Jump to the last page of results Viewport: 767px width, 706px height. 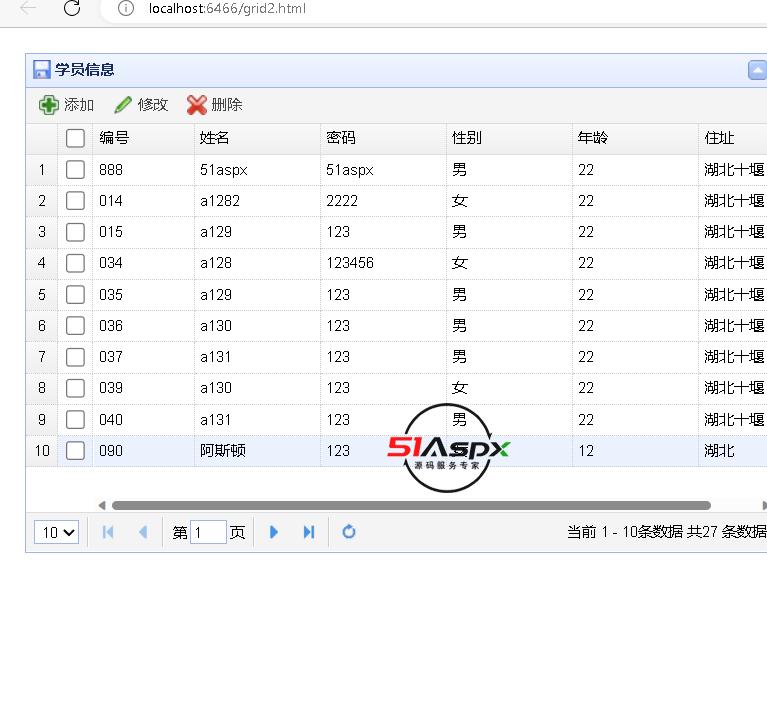[x=309, y=532]
